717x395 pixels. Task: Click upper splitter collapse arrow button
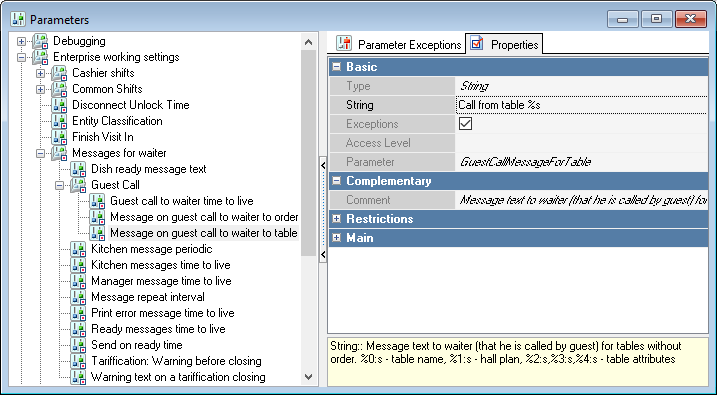pos(323,165)
